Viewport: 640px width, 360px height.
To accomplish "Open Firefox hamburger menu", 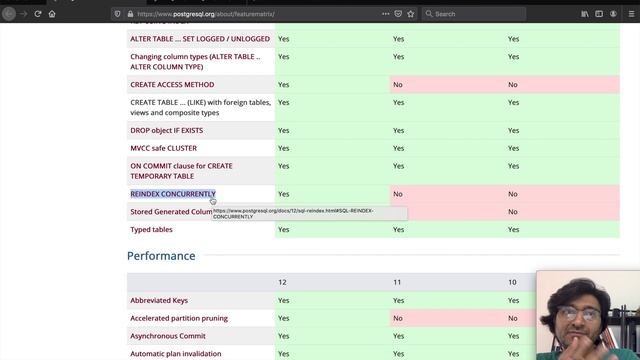I will [631, 14].
